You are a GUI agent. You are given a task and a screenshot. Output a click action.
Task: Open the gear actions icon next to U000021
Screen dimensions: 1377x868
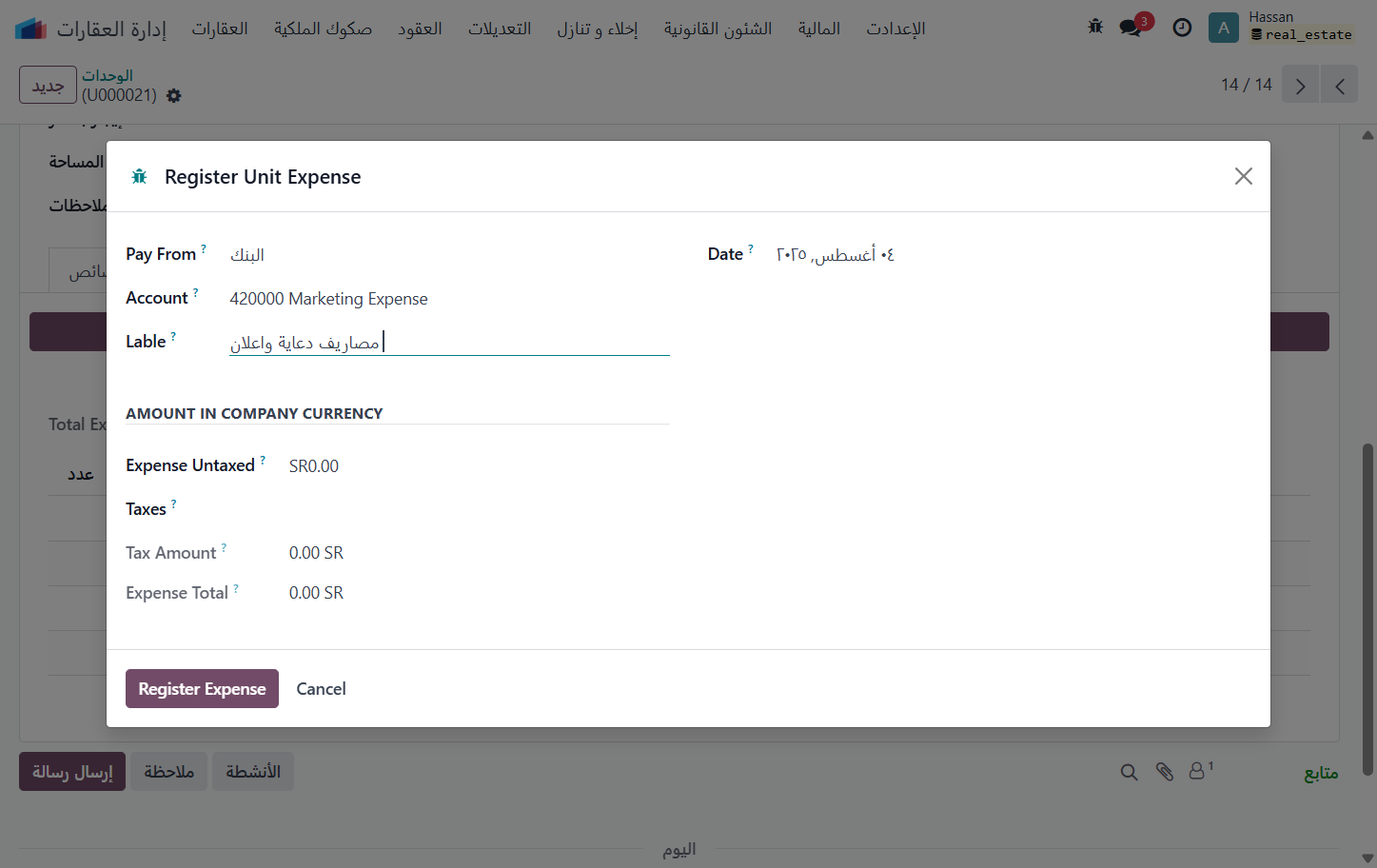(173, 95)
